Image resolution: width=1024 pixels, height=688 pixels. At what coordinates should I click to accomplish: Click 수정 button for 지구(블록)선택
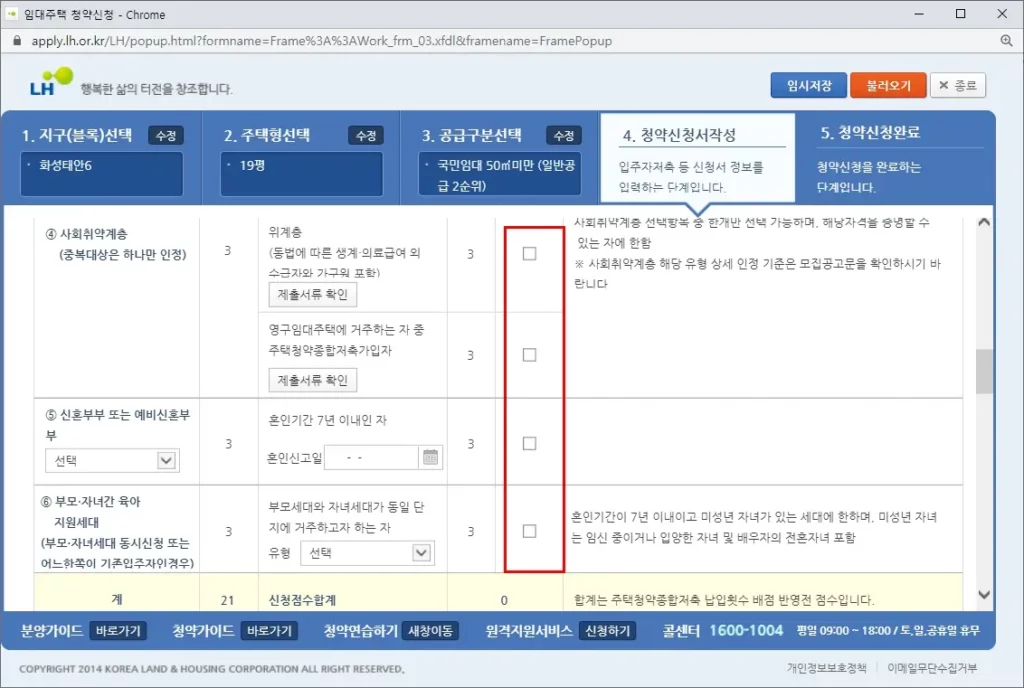(166, 135)
